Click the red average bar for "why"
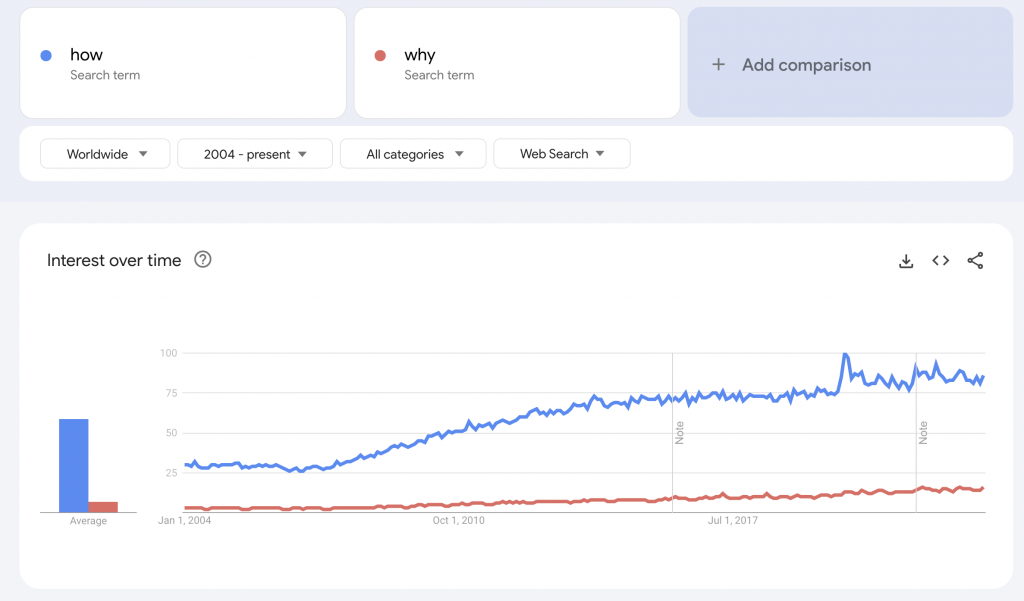1024x601 pixels. coord(103,507)
